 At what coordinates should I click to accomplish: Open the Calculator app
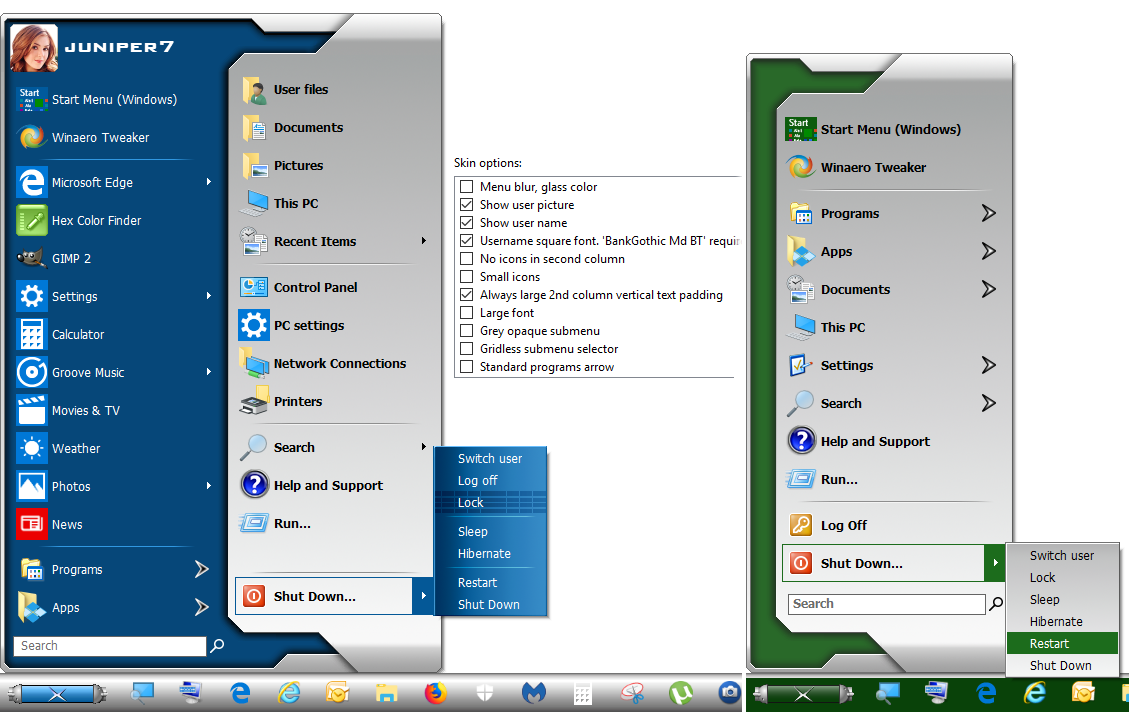[78, 334]
